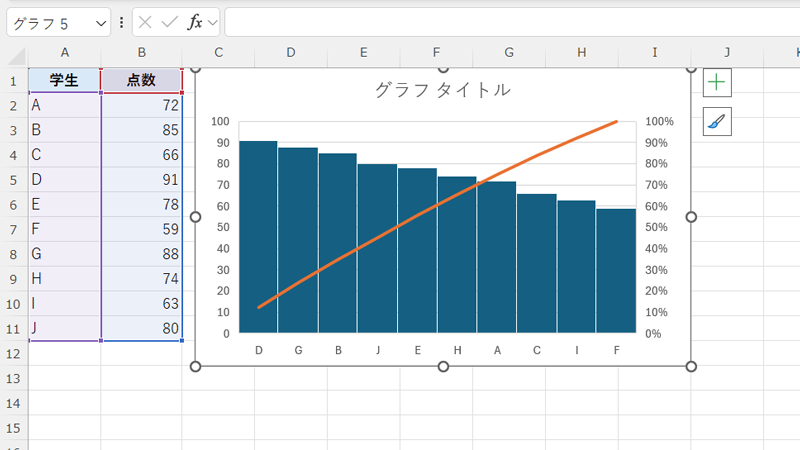The width and height of the screenshot is (800, 450).
Task: Select the row 5 header
Action: 14,180
